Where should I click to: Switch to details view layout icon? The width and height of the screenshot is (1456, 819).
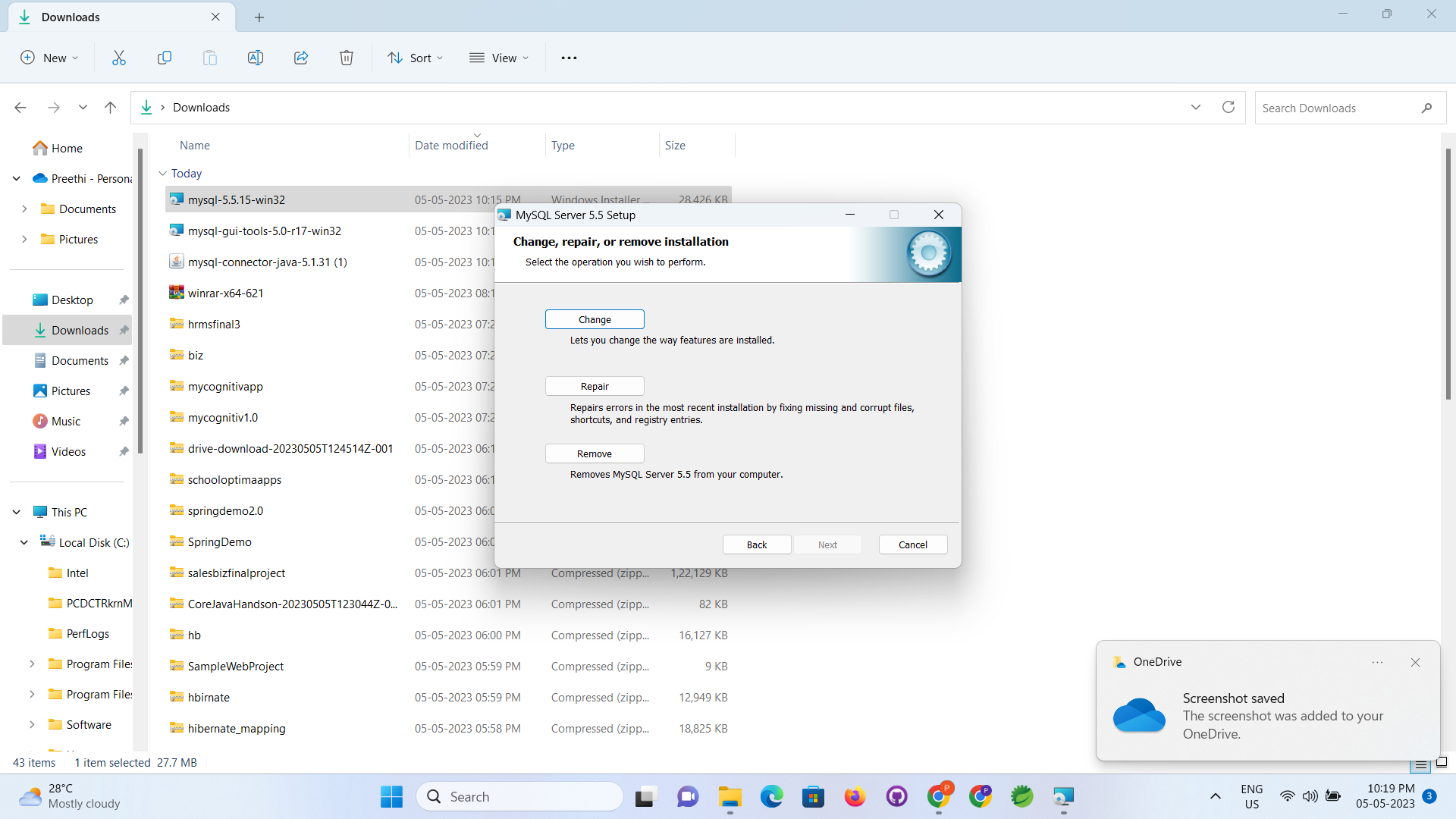[x=1421, y=764]
